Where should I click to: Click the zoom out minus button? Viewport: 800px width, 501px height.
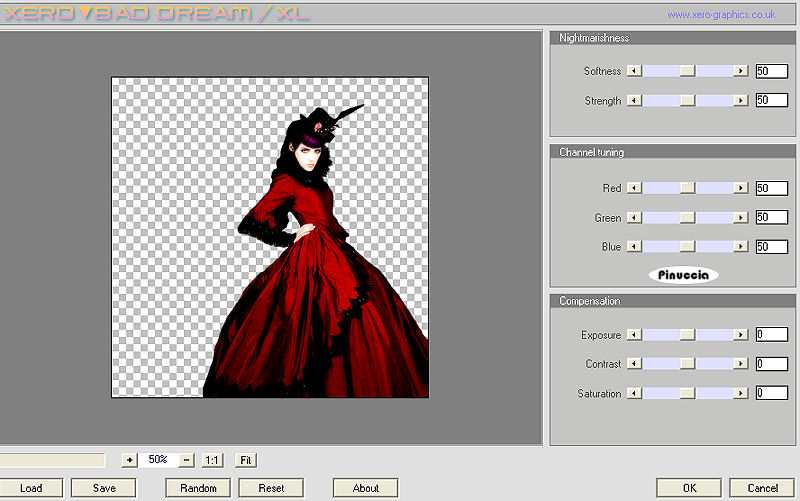pyautogui.click(x=186, y=460)
